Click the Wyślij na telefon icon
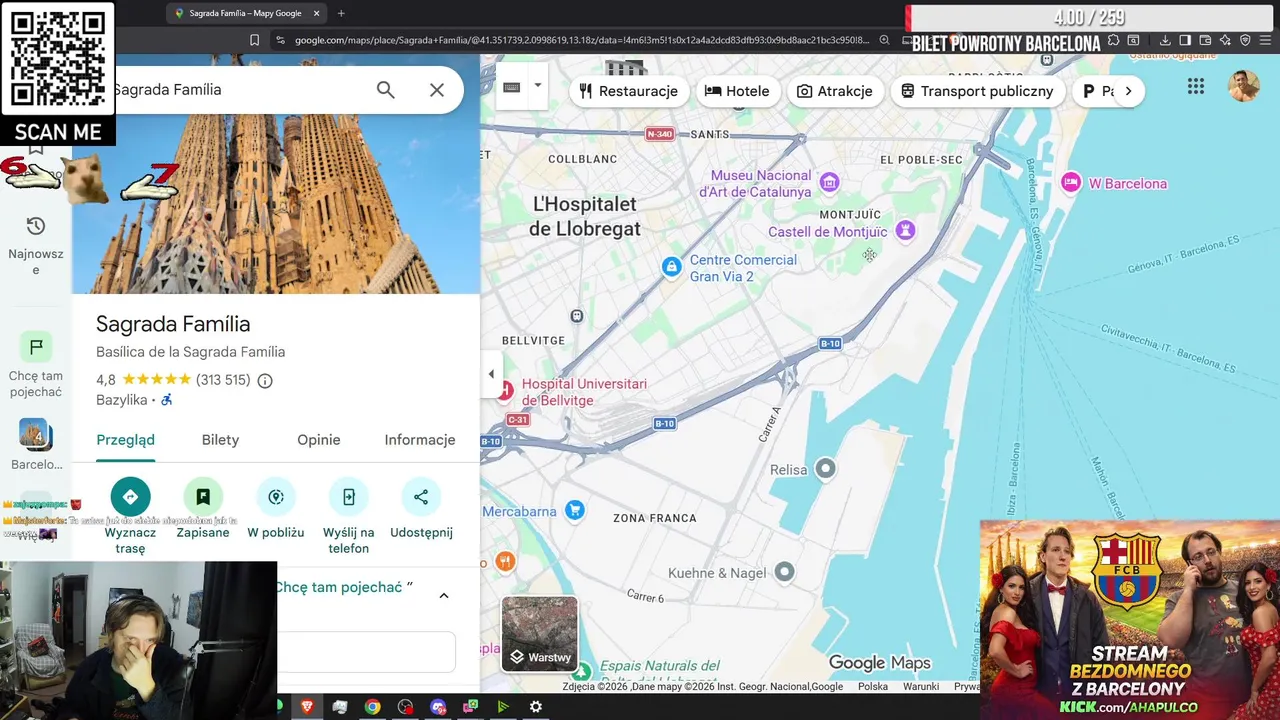 pyautogui.click(x=348, y=497)
